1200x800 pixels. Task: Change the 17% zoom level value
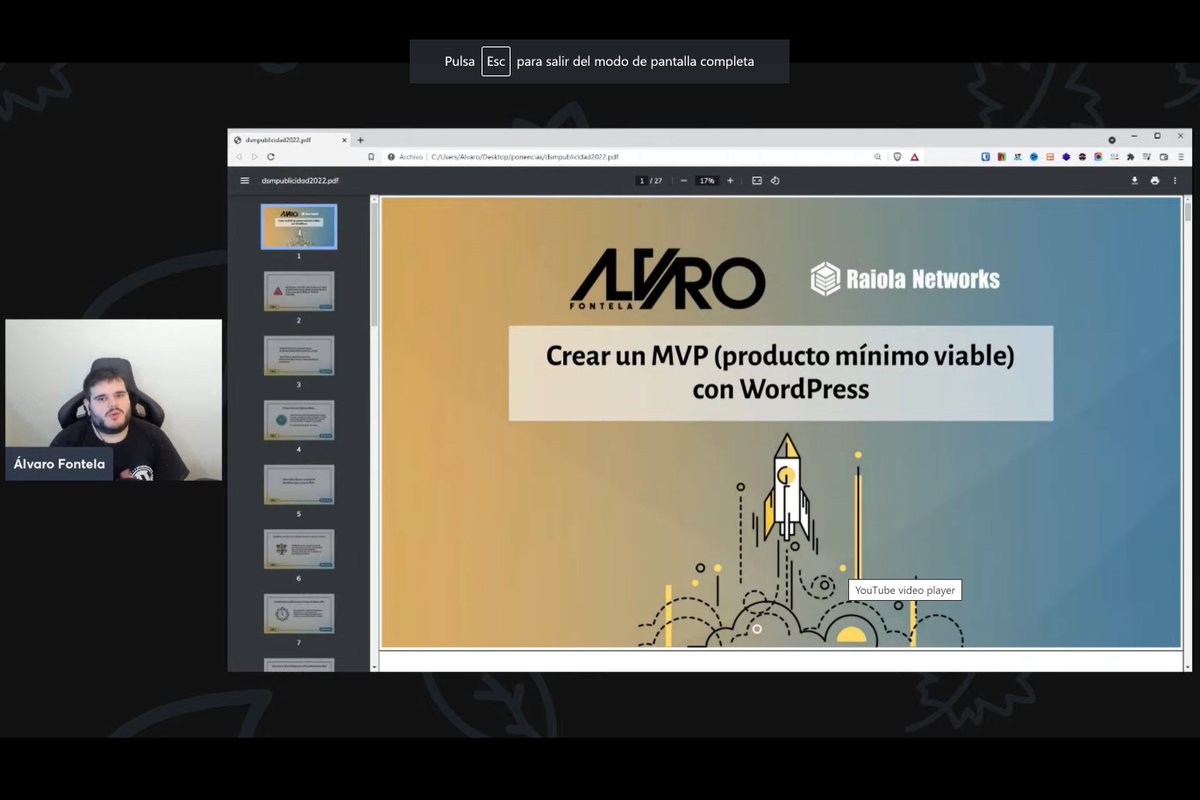tap(707, 181)
